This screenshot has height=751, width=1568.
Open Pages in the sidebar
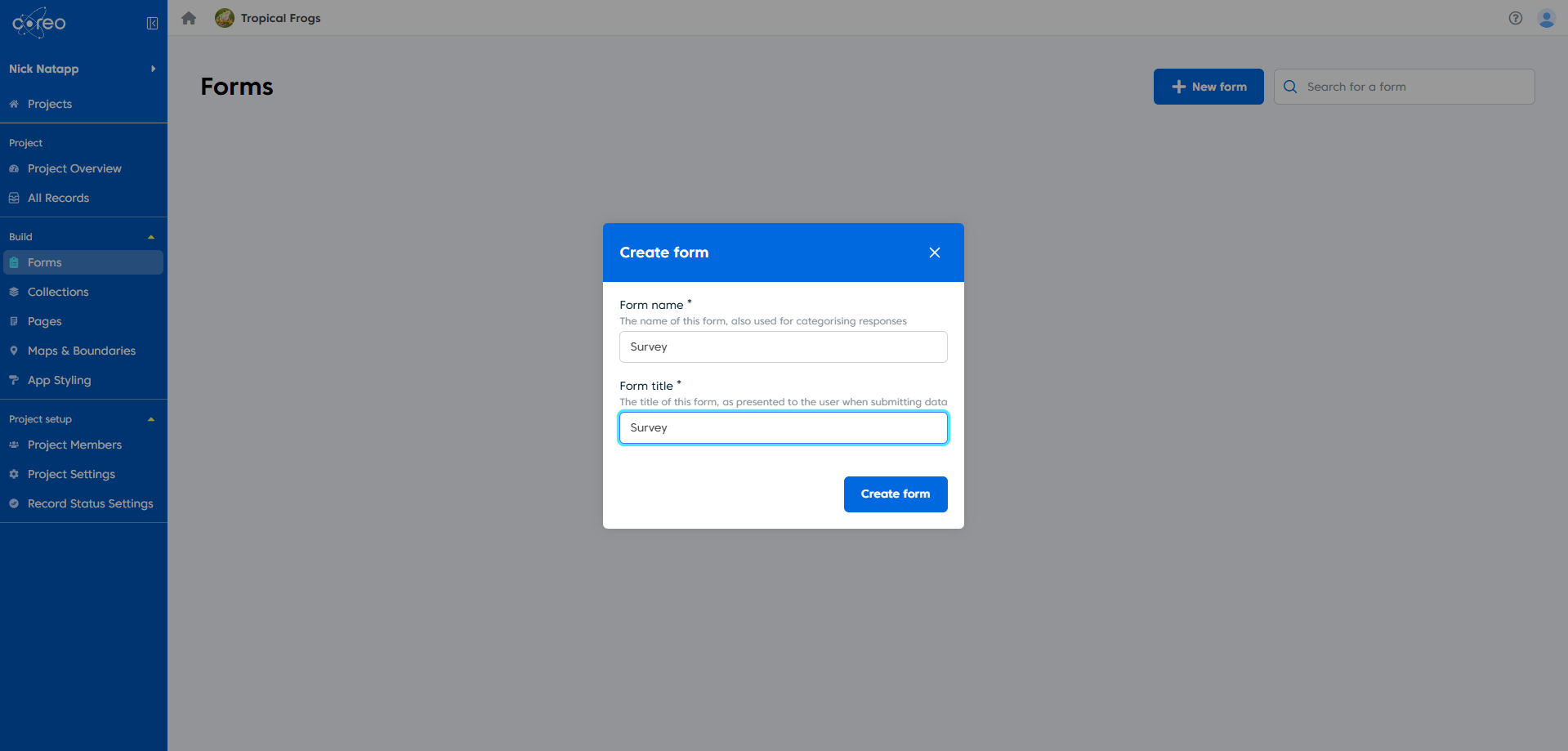pyautogui.click(x=83, y=321)
